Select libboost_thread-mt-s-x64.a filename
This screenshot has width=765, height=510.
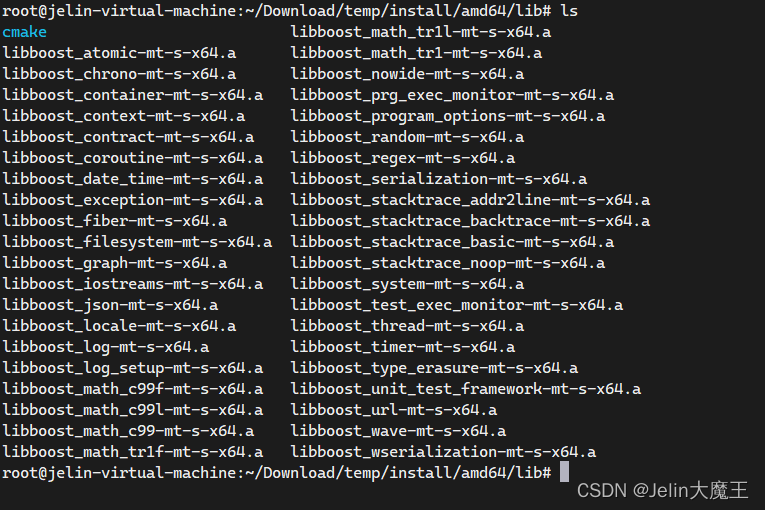click(407, 326)
